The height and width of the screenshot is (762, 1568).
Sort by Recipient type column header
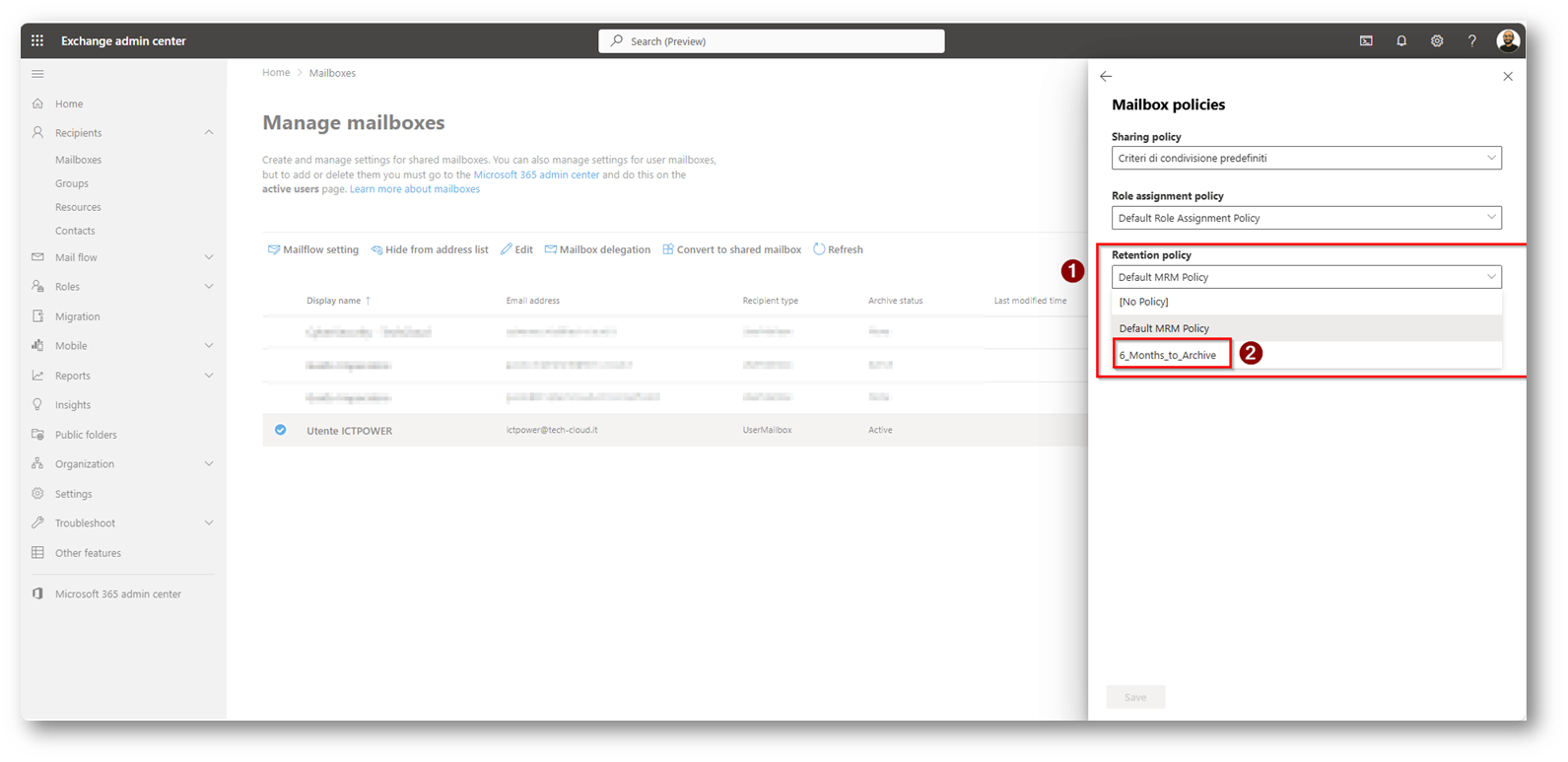pos(771,301)
